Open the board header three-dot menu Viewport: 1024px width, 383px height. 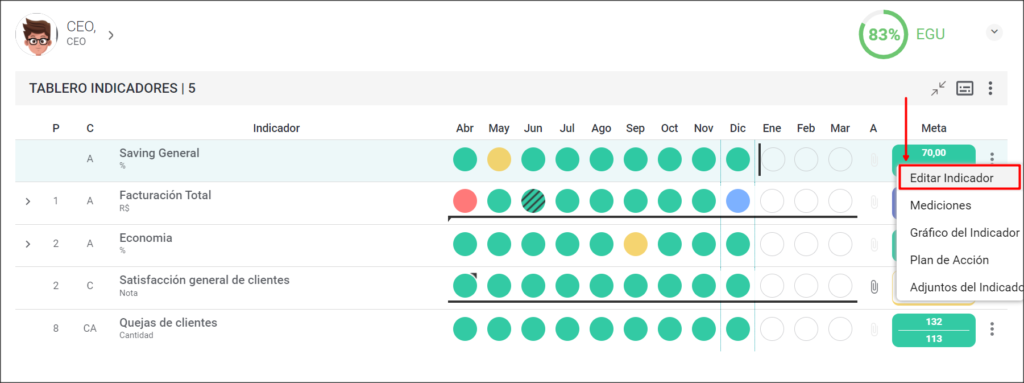tap(991, 88)
